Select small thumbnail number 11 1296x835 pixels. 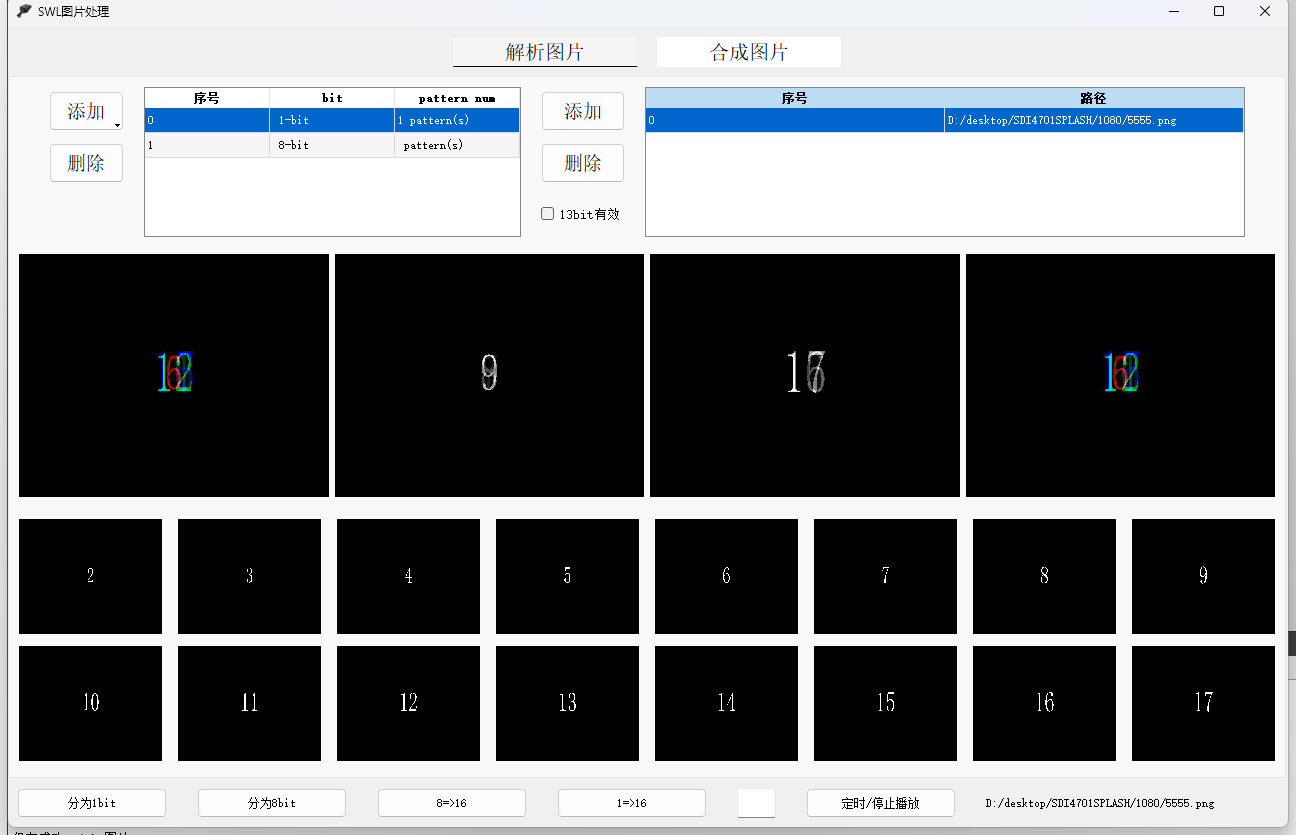[x=249, y=703]
